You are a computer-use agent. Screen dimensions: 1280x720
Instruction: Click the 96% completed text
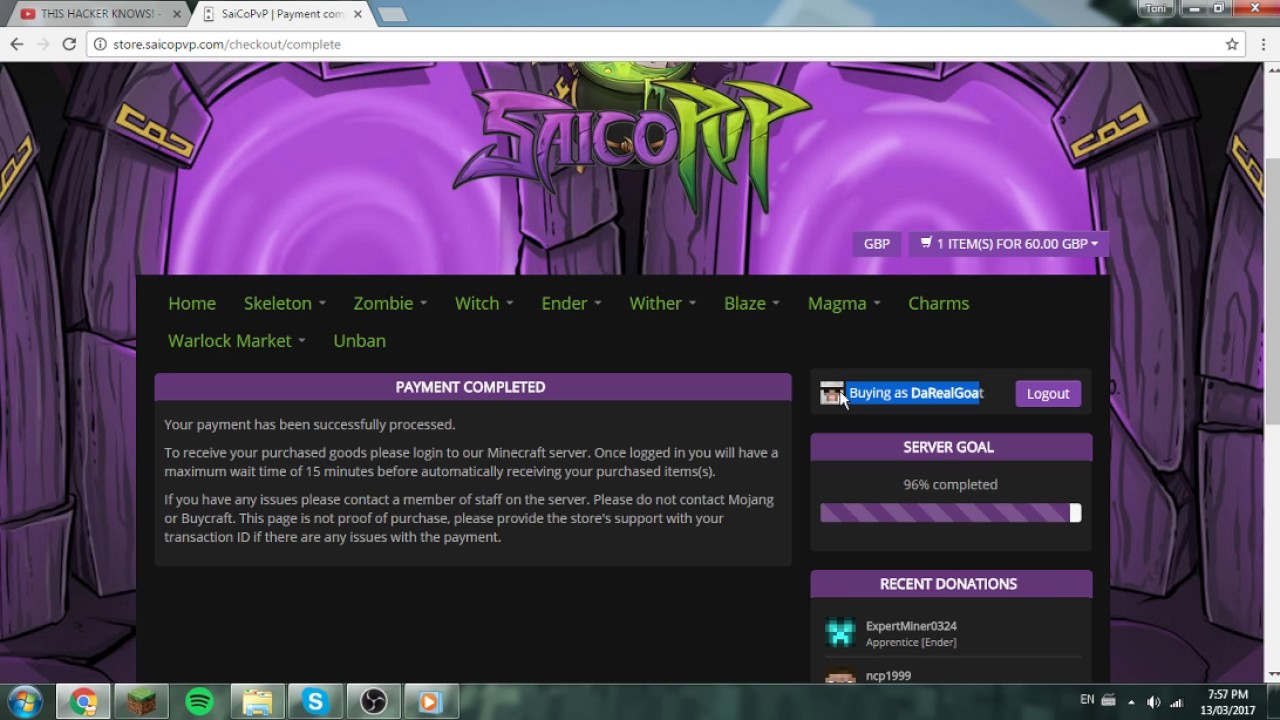(950, 484)
